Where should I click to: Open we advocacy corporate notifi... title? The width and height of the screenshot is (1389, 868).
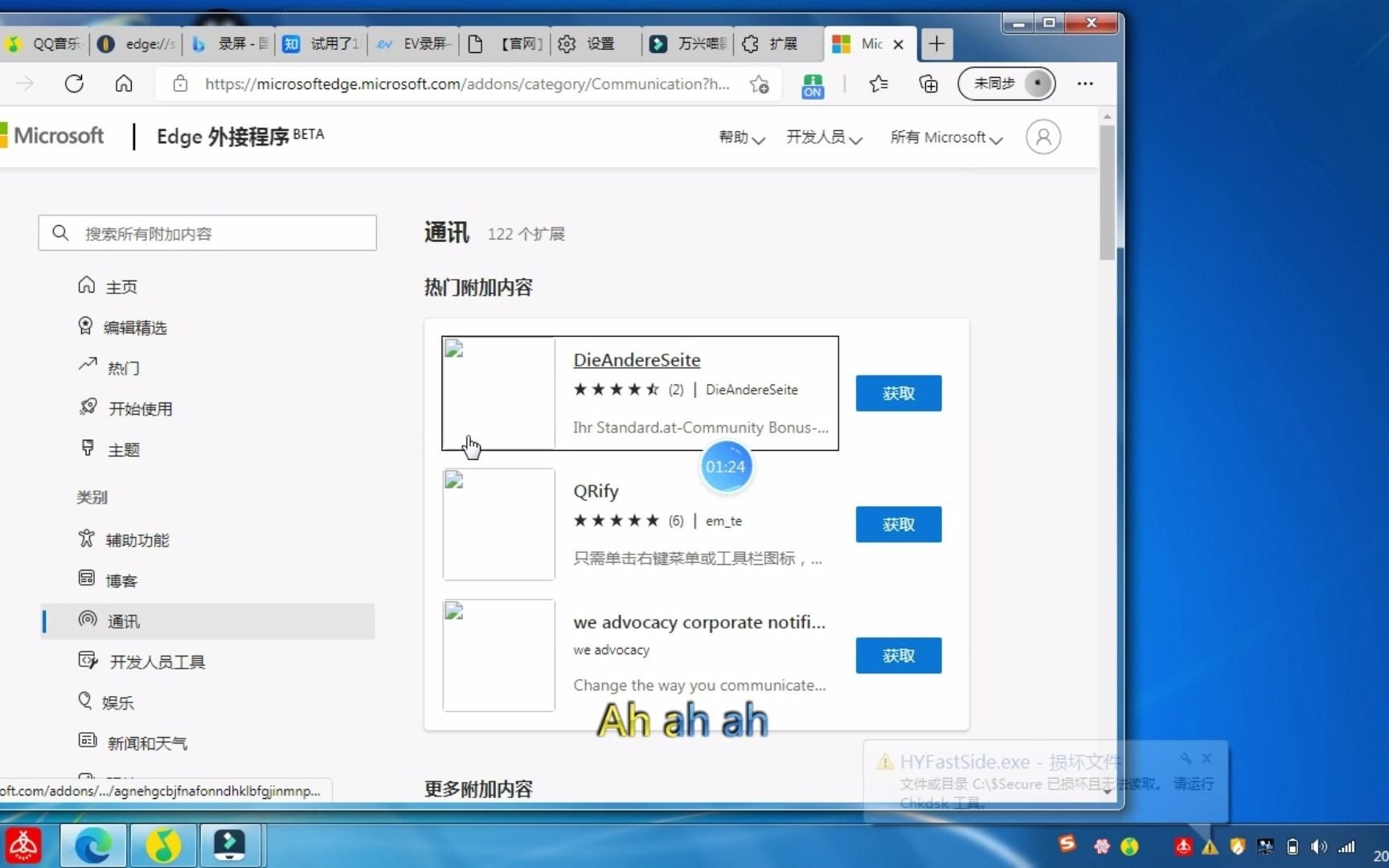[699, 622]
